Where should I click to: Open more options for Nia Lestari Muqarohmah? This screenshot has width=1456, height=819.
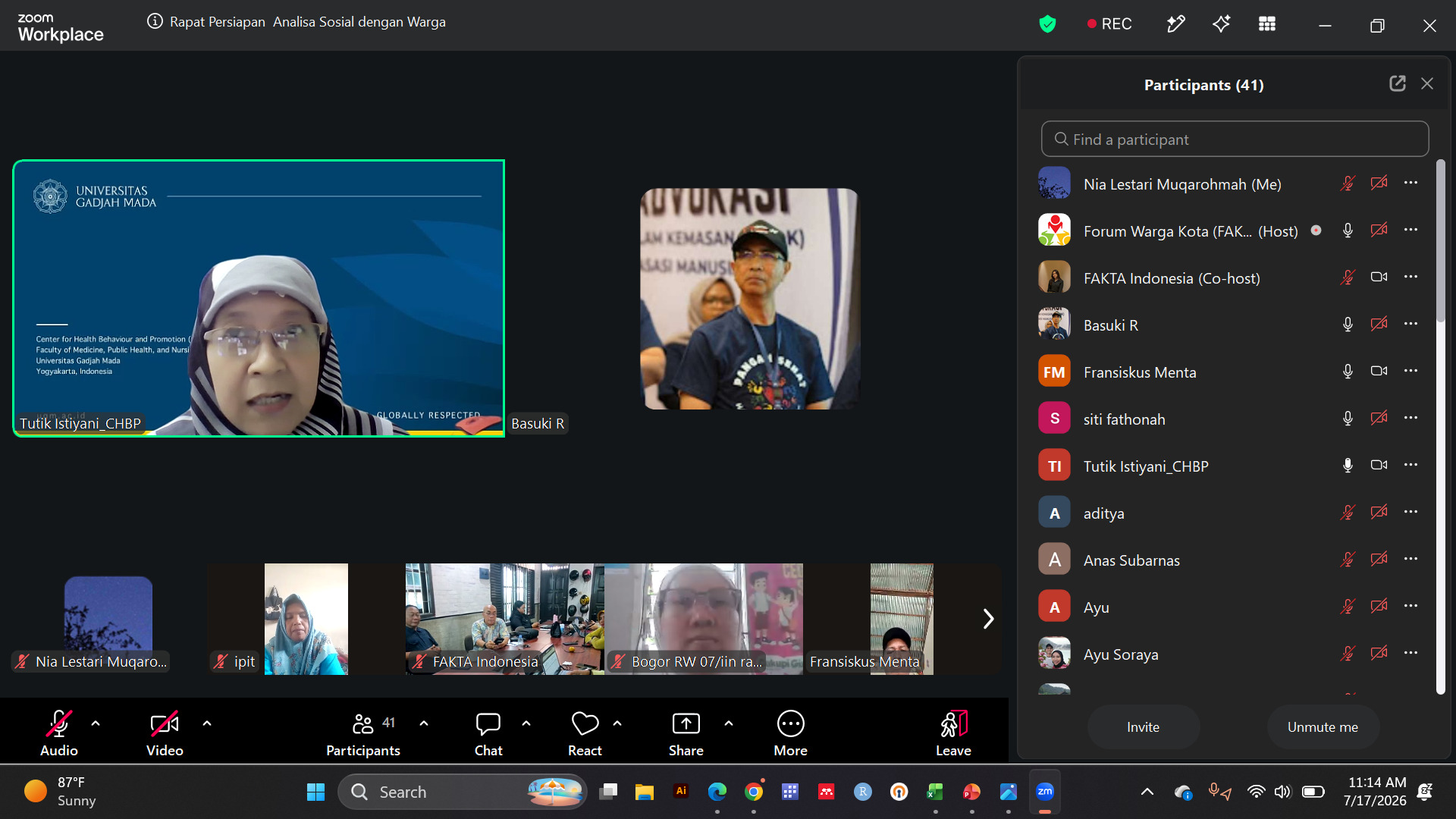tap(1410, 183)
